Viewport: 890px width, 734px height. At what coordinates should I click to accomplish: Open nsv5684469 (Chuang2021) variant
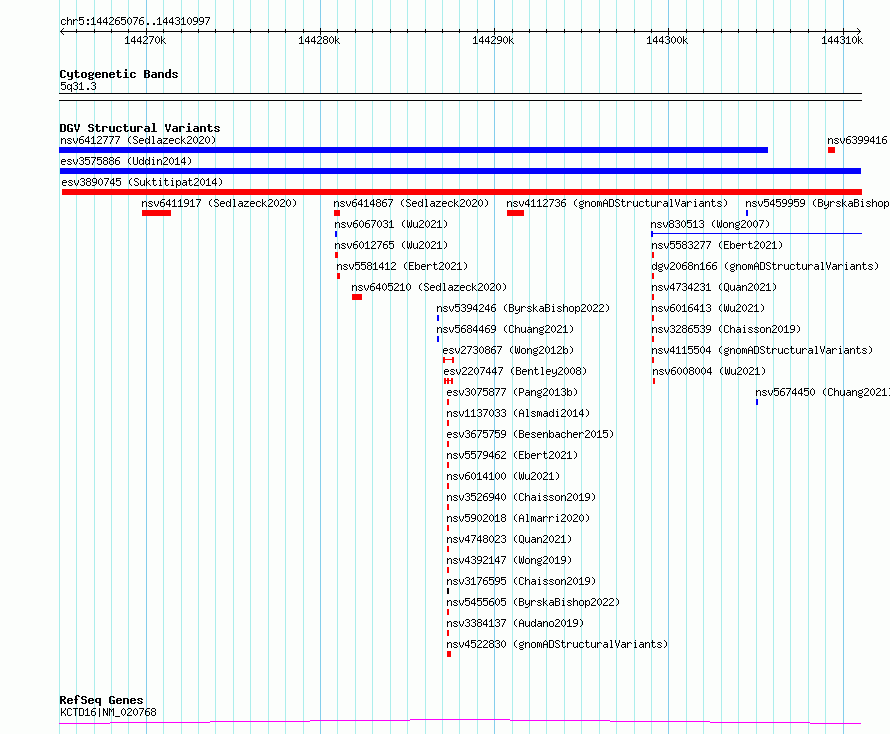[x=505, y=329]
